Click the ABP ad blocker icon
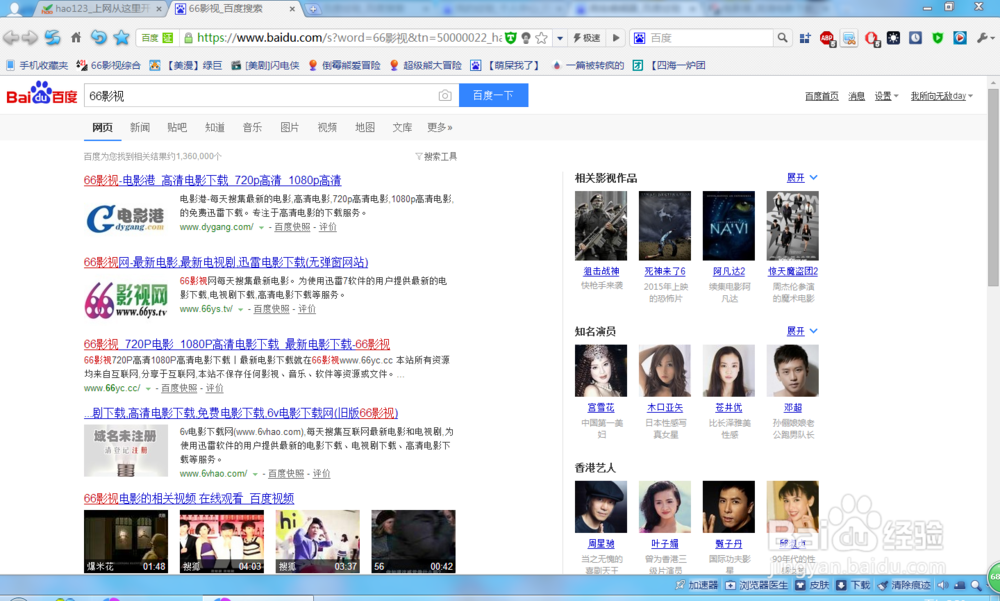This screenshot has width=1000, height=601. [x=827, y=38]
